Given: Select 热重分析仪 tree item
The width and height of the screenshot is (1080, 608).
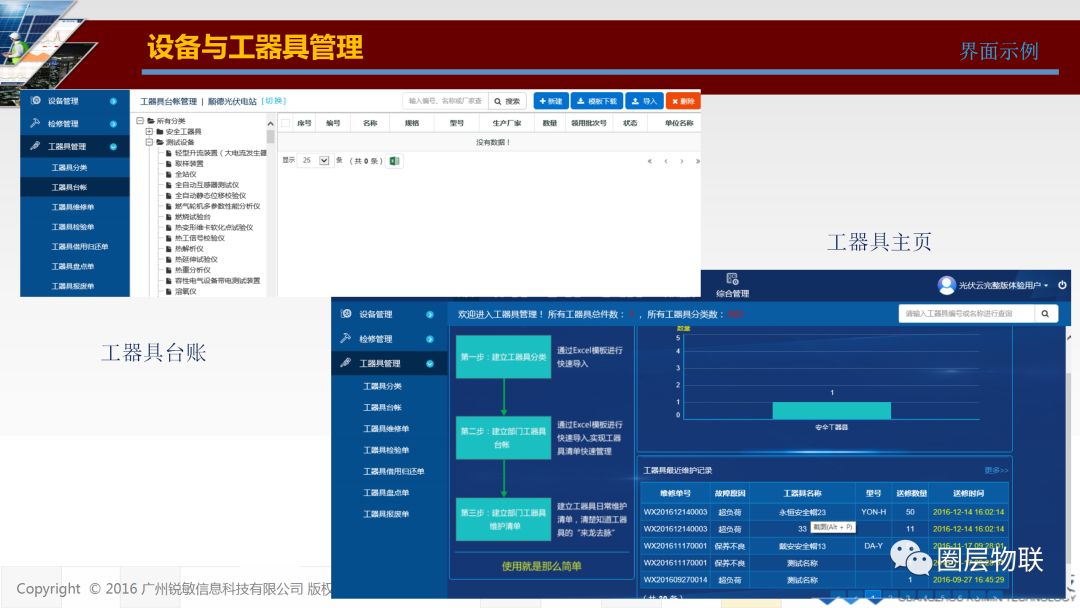Looking at the screenshot, I should (192, 270).
